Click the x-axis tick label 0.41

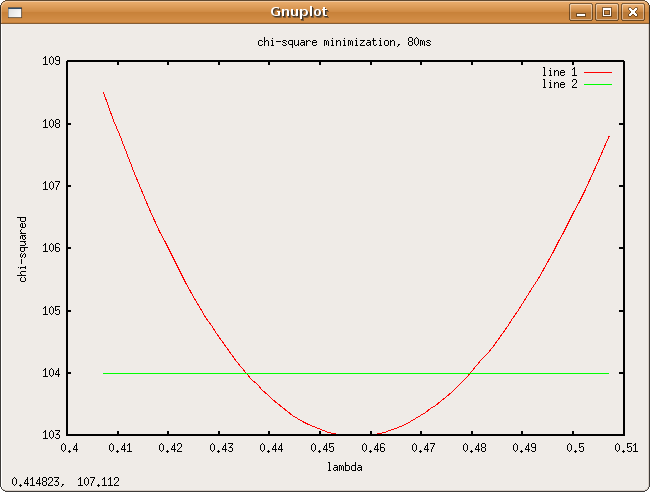tap(120, 448)
